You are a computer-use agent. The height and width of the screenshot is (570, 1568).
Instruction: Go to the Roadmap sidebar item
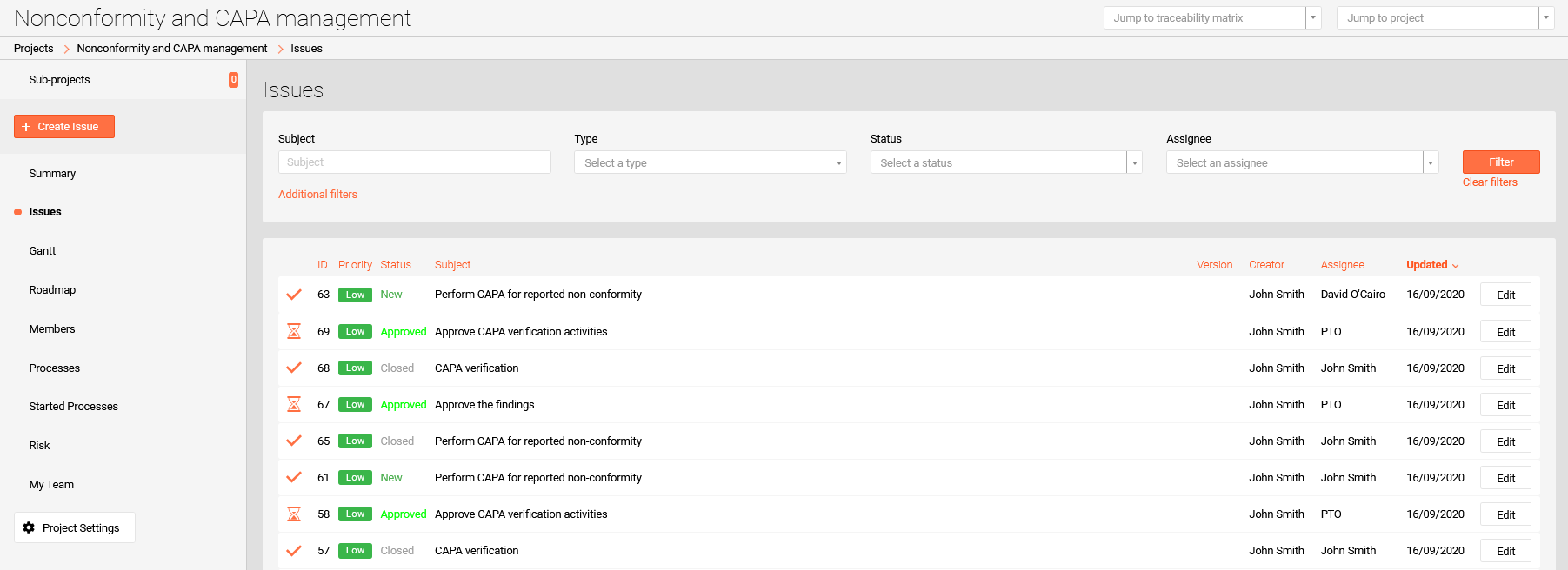(x=52, y=290)
